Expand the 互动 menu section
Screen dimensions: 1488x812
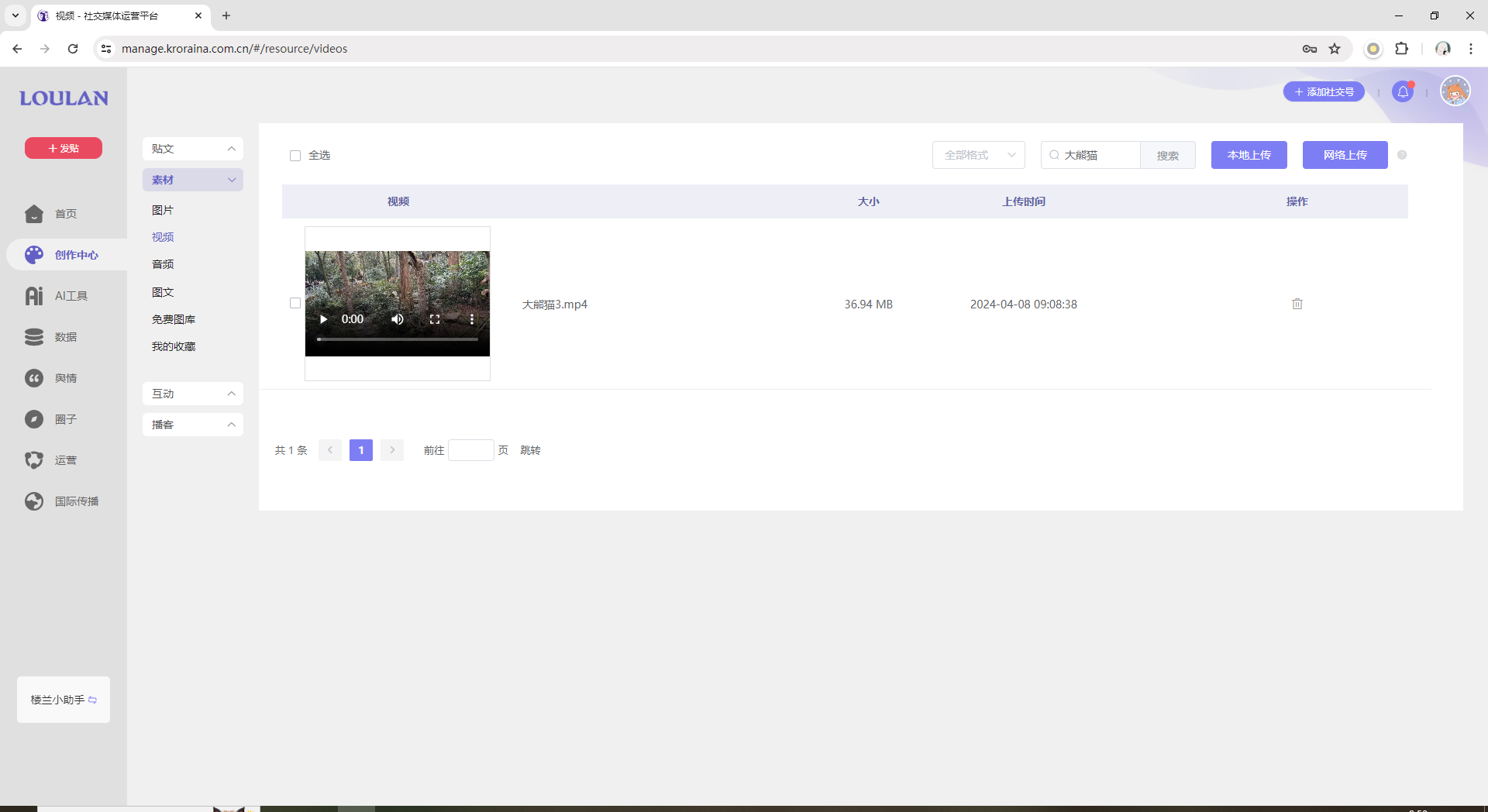click(x=193, y=394)
